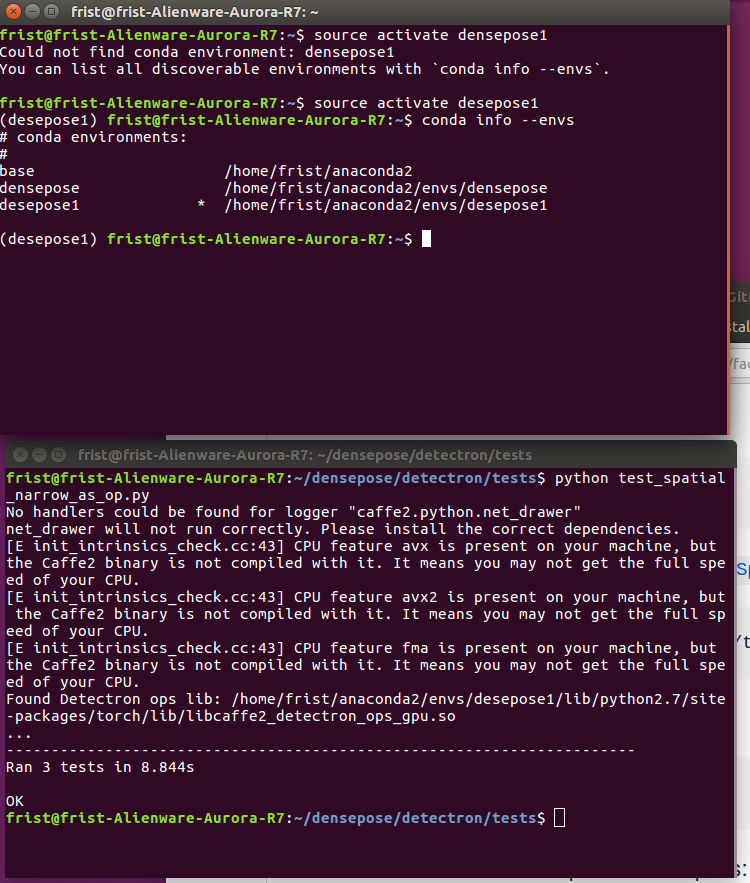Click the libcaffe2_detectron_ops_gpu.so path line
Screen dimensions: 750x883
pos(231,716)
